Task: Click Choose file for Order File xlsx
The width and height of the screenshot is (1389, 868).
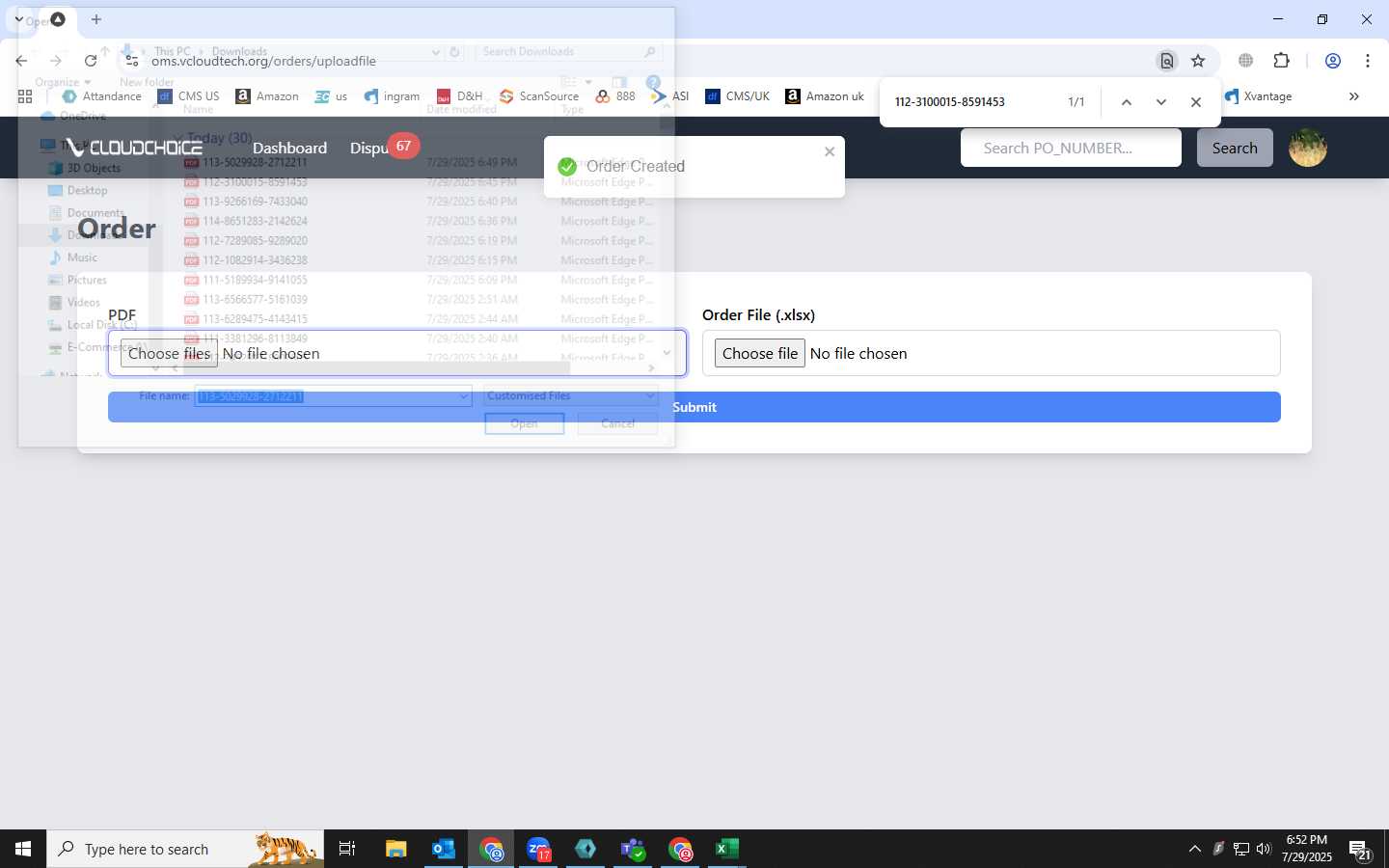Action: [x=760, y=353]
